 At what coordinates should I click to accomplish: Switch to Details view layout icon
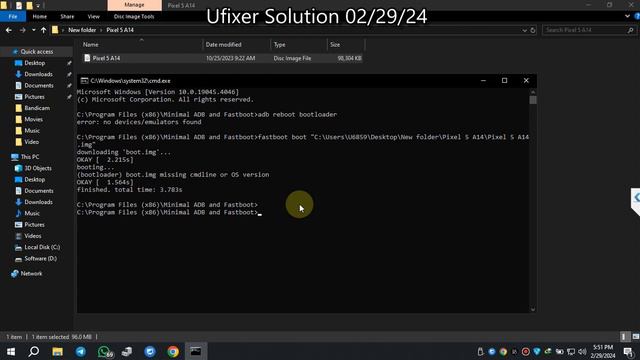624,337
